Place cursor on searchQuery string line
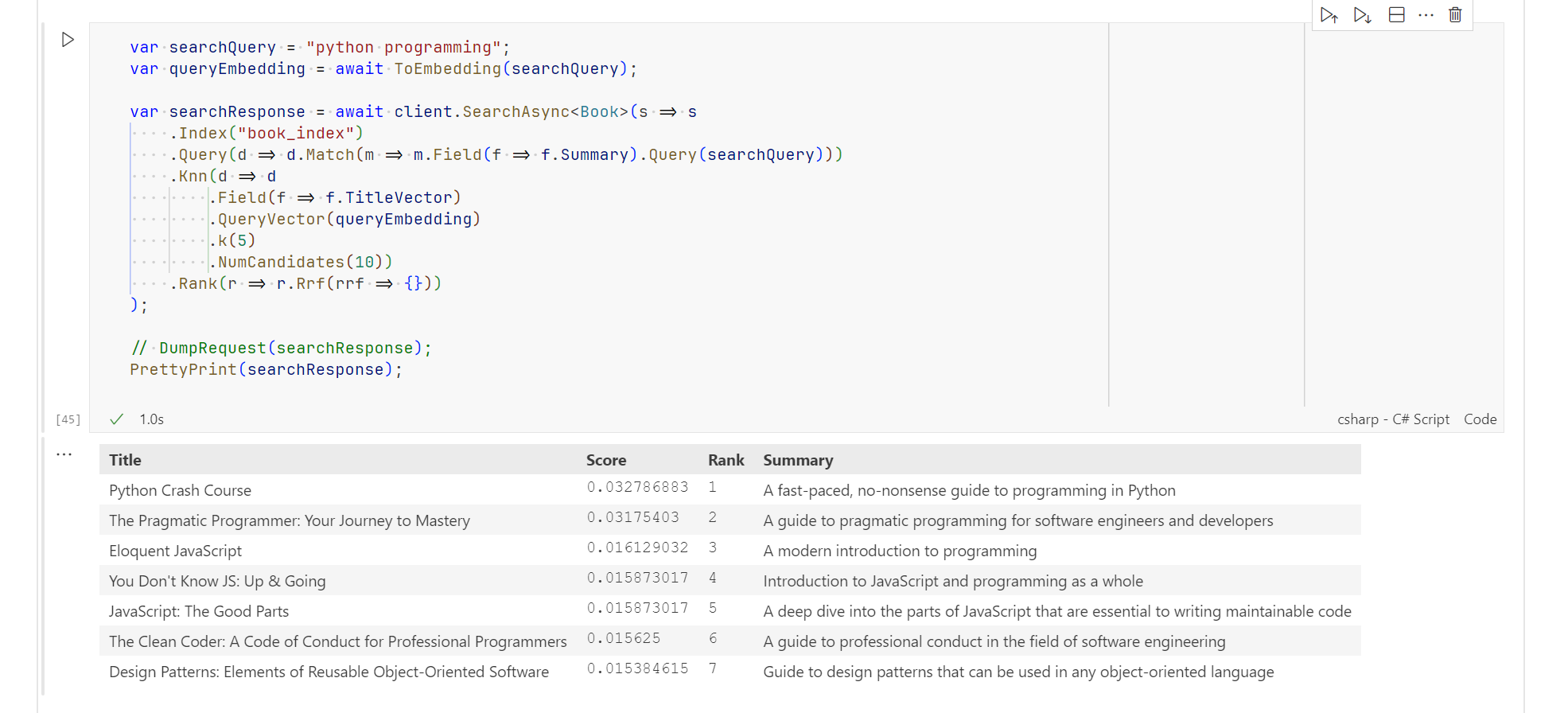The image size is (1568, 713). [x=320, y=48]
